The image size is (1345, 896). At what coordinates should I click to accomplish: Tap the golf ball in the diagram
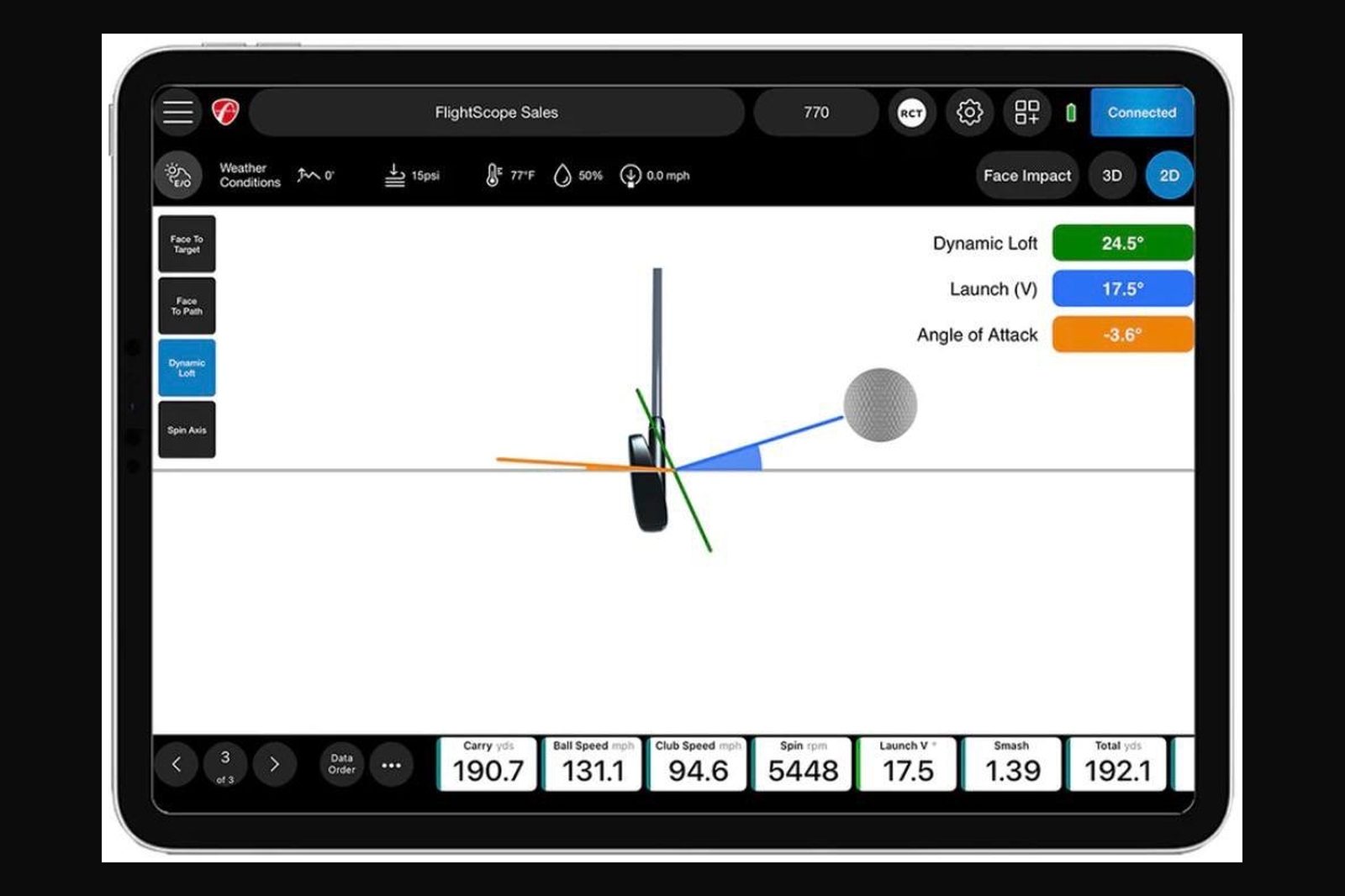point(880,404)
